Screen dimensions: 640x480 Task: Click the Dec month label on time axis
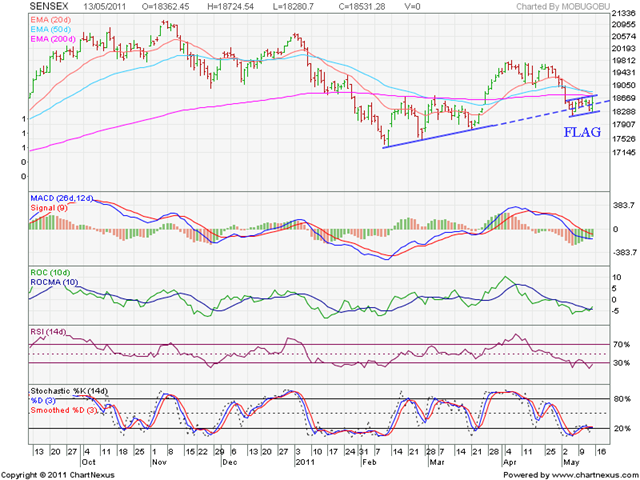(x=229, y=462)
